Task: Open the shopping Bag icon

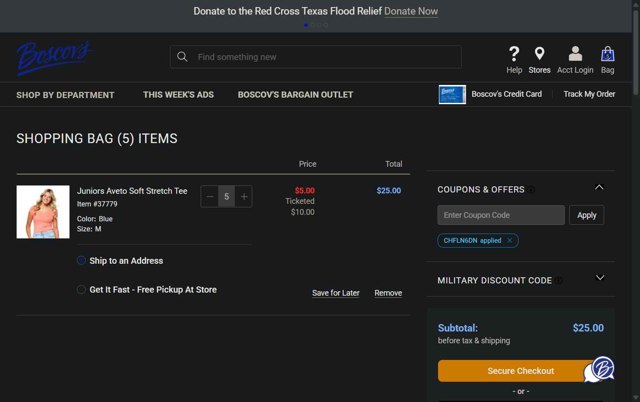Action: coord(607,53)
